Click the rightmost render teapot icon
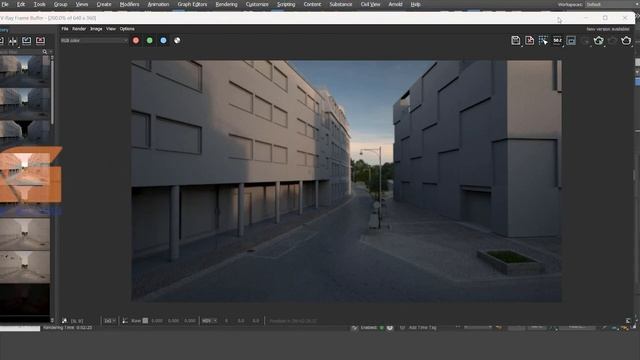Screen dimensions: 640x360 pyautogui.click(x=626, y=40)
